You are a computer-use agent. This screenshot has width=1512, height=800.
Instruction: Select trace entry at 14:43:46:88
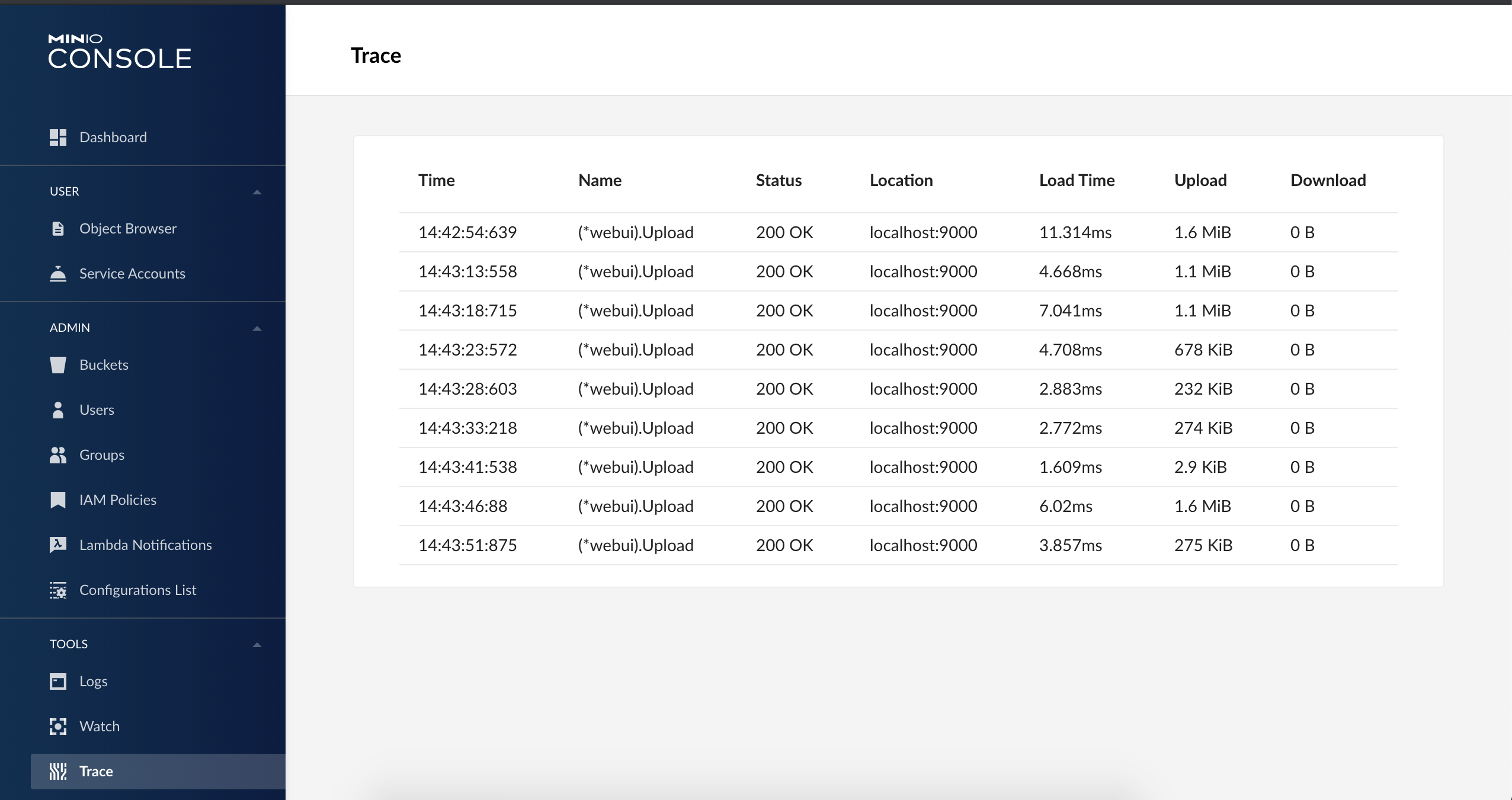(899, 506)
